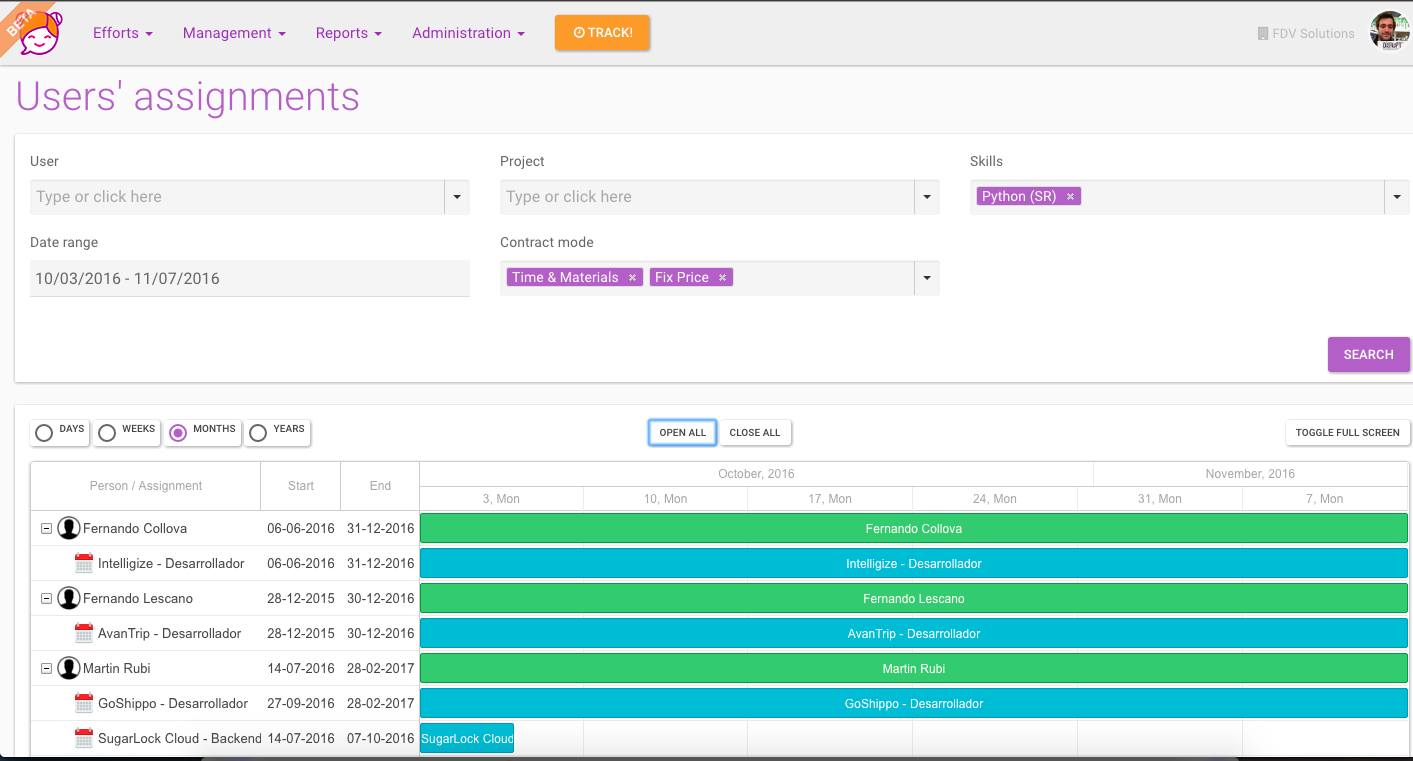Viewport: 1413px width, 761px height.
Task: Click calendar icon for Intelligize - Desarrollador
Action: (x=84, y=563)
